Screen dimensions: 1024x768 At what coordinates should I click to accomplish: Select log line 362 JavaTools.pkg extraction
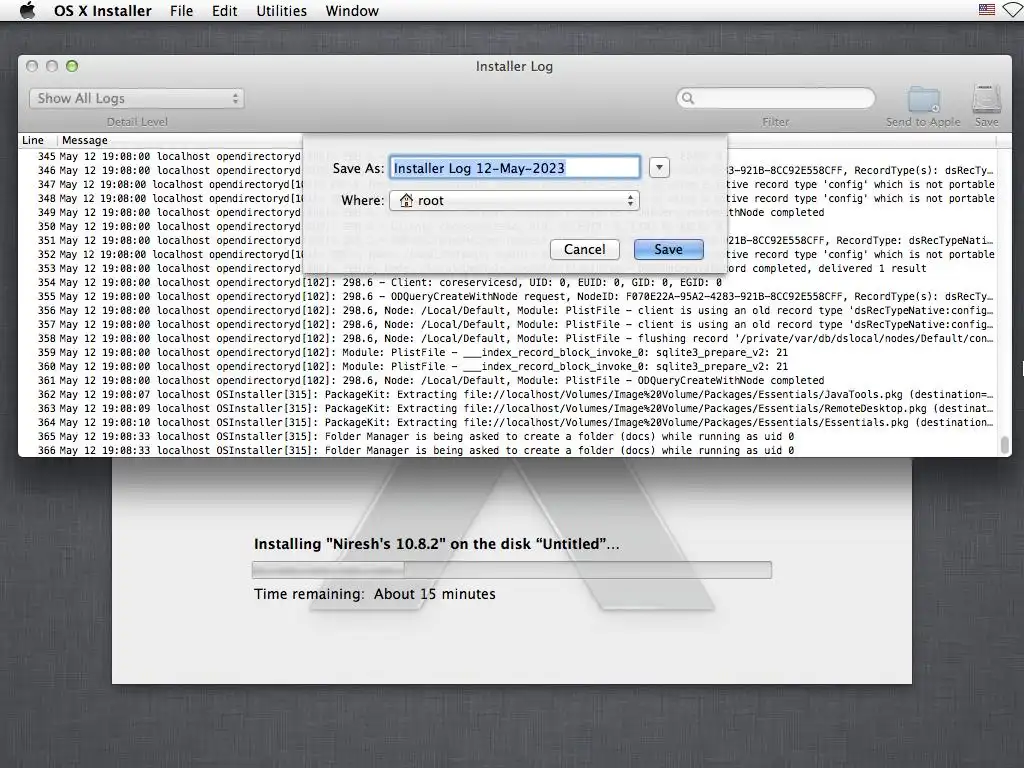506,394
